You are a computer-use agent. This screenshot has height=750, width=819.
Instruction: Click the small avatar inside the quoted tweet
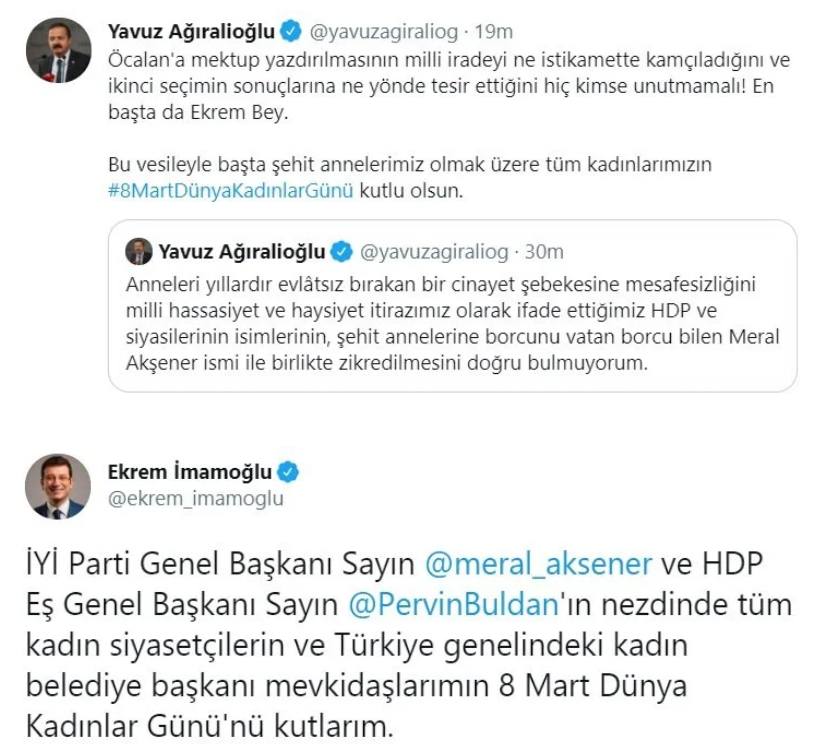(x=138, y=251)
